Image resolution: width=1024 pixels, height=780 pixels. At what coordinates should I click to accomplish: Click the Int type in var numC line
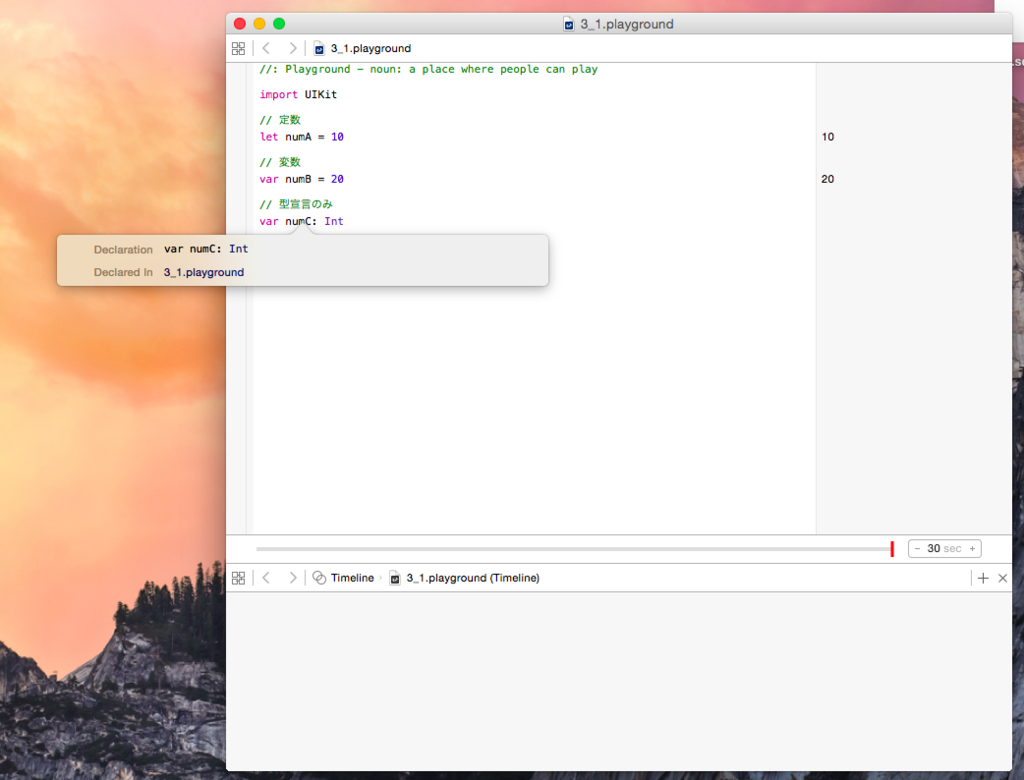[x=334, y=221]
